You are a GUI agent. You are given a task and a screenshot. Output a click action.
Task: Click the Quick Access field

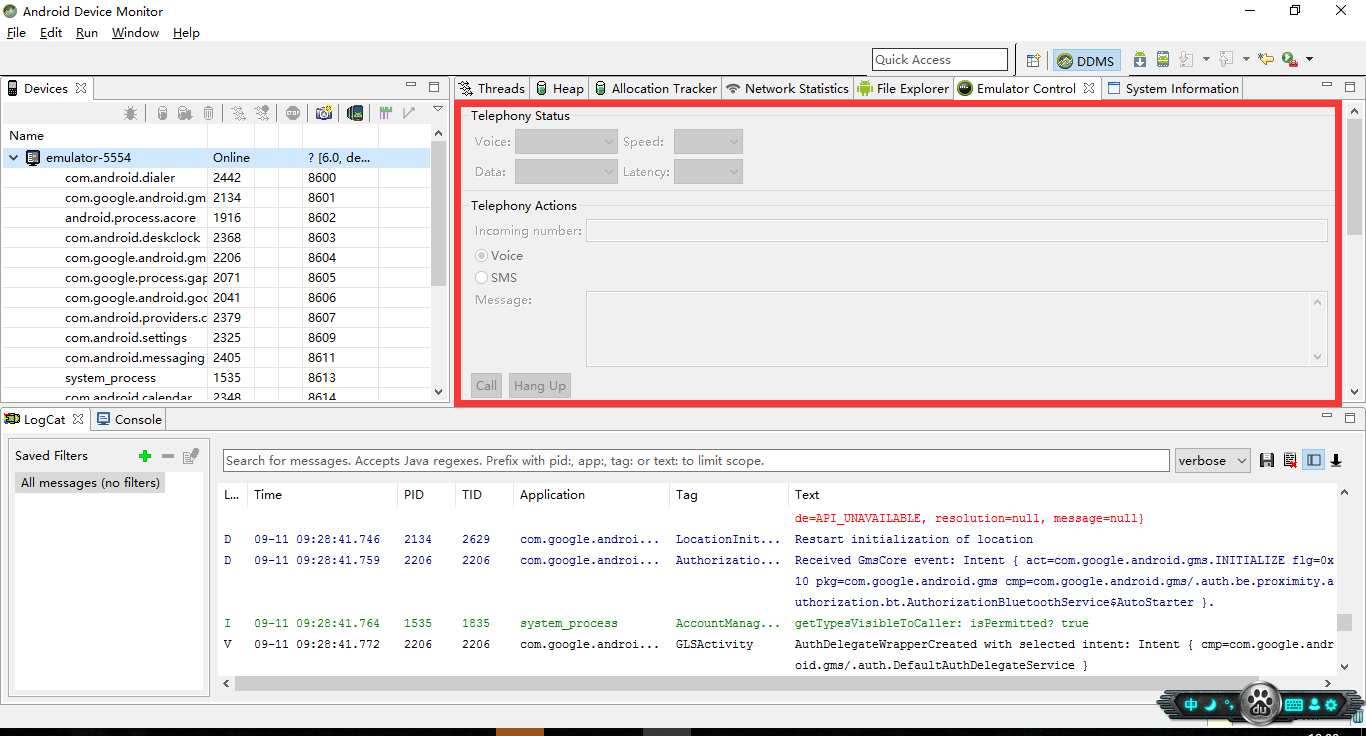[x=940, y=60]
